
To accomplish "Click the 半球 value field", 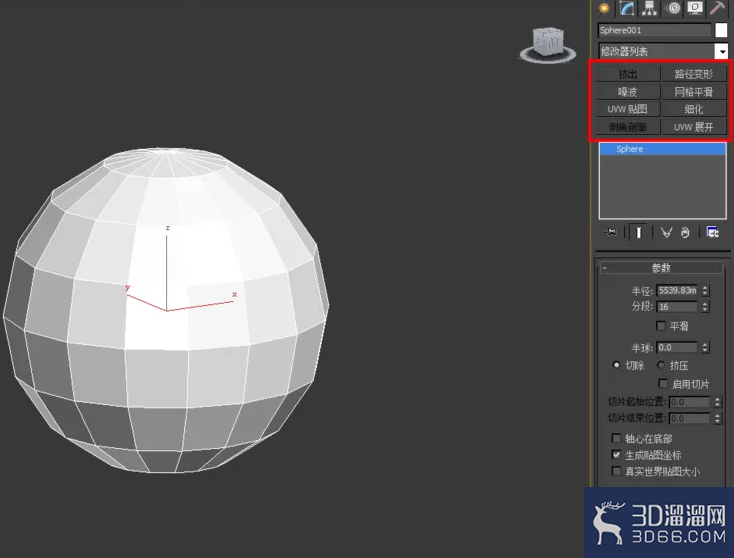I will coord(677,347).
